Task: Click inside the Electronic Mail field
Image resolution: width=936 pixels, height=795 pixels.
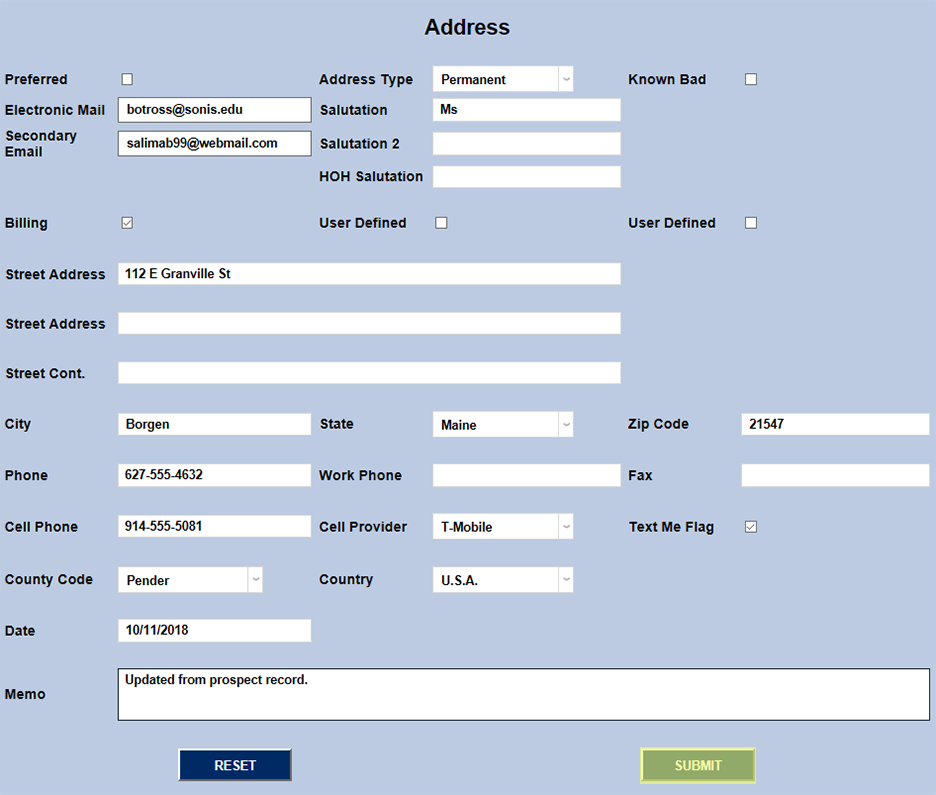Action: pos(213,110)
